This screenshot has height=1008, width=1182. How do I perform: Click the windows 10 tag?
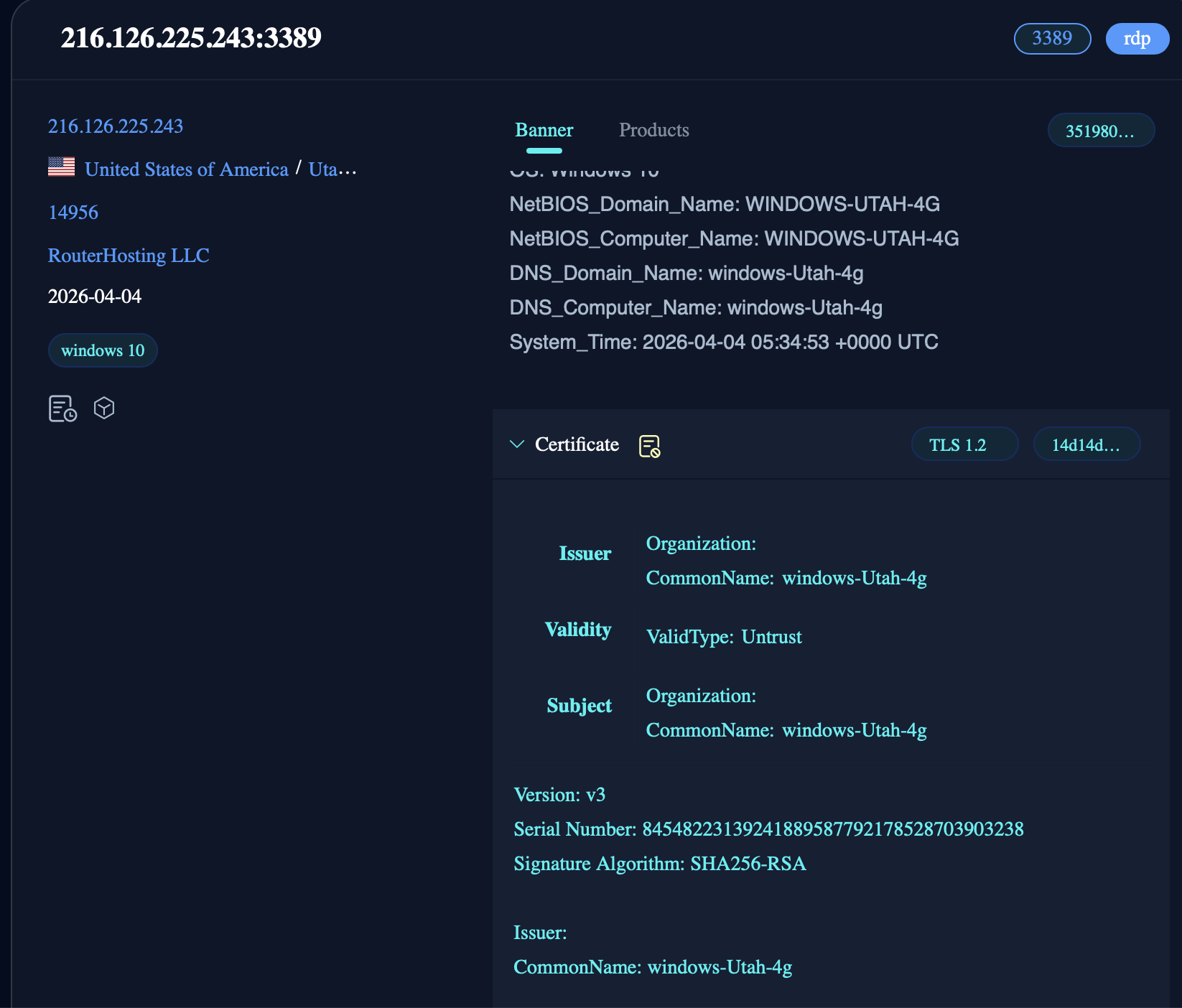[x=103, y=350]
